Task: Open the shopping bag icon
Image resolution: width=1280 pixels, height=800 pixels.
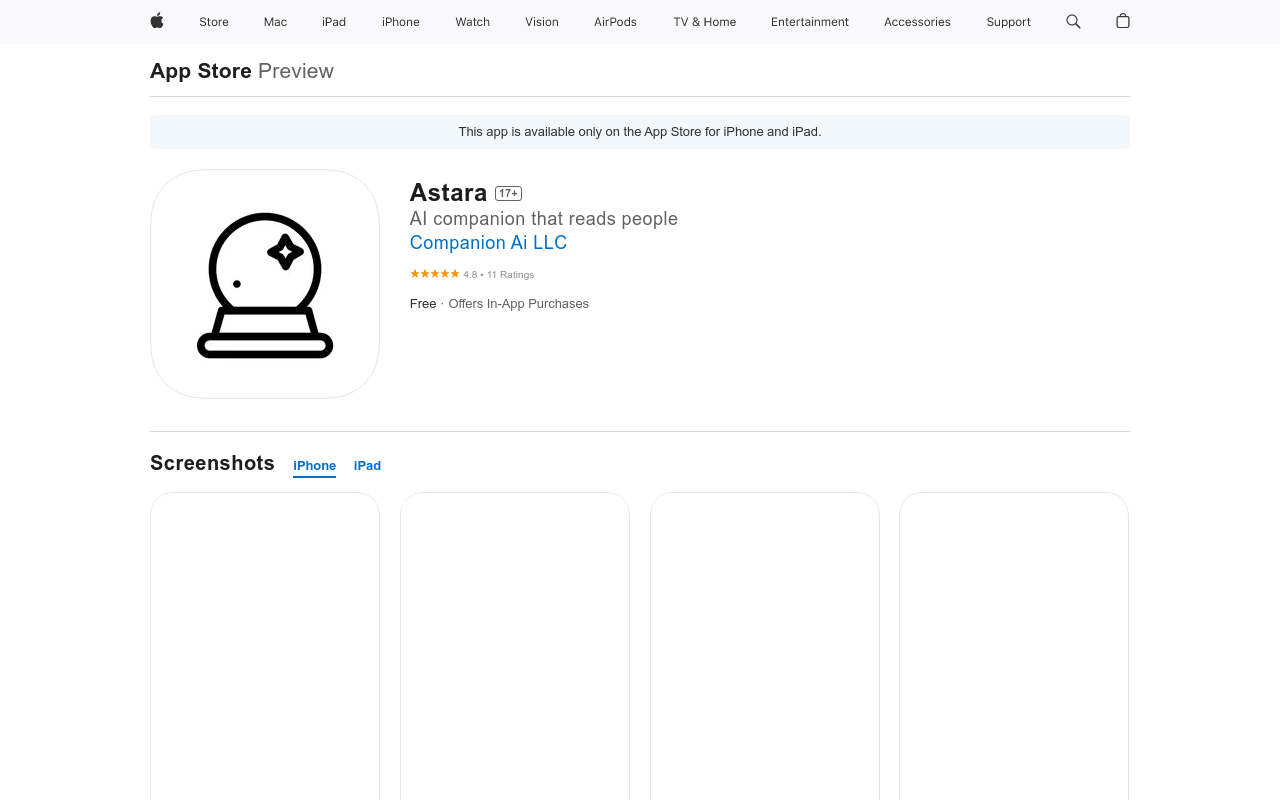Action: click(x=1123, y=21)
